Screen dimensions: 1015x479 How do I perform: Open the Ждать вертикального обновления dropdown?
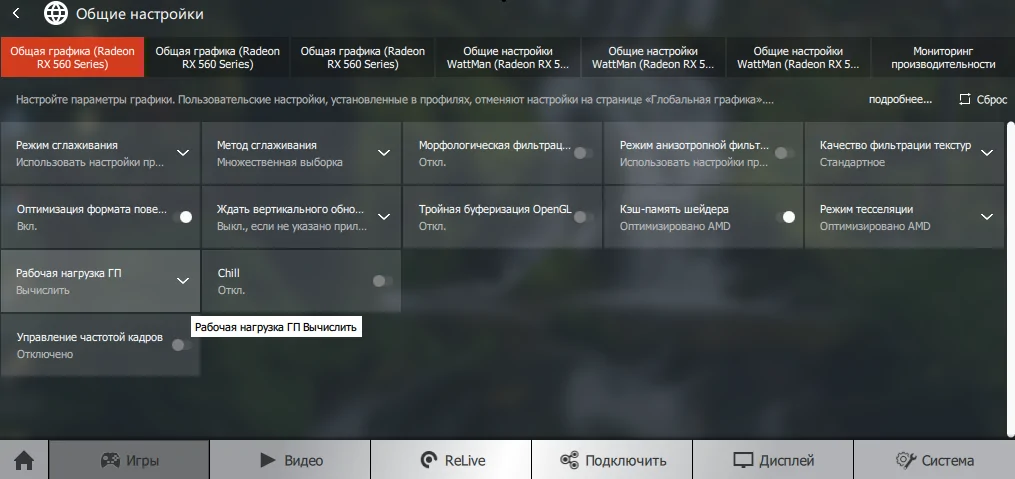pyautogui.click(x=384, y=217)
